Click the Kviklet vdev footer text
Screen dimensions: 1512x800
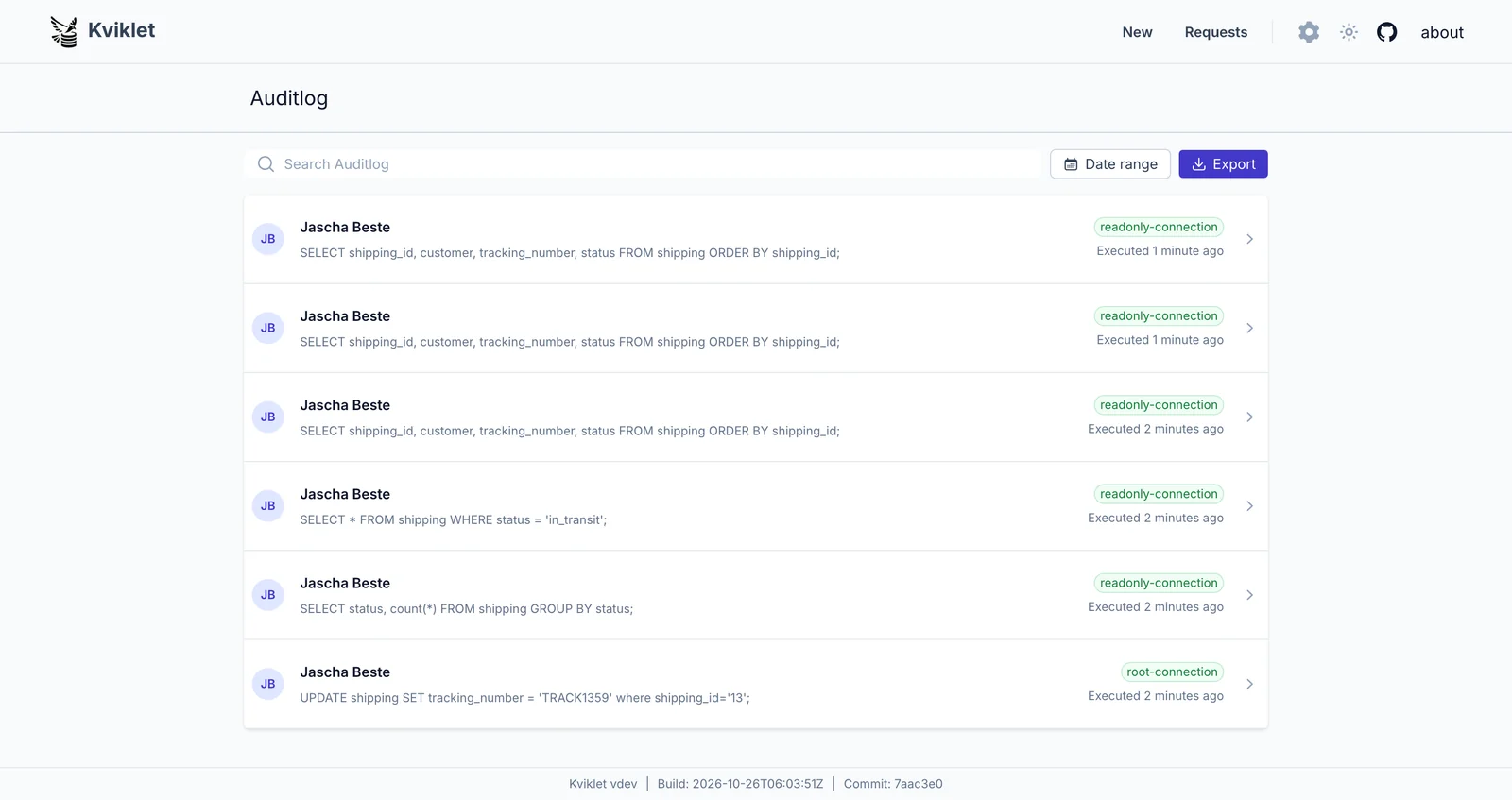[x=603, y=784]
